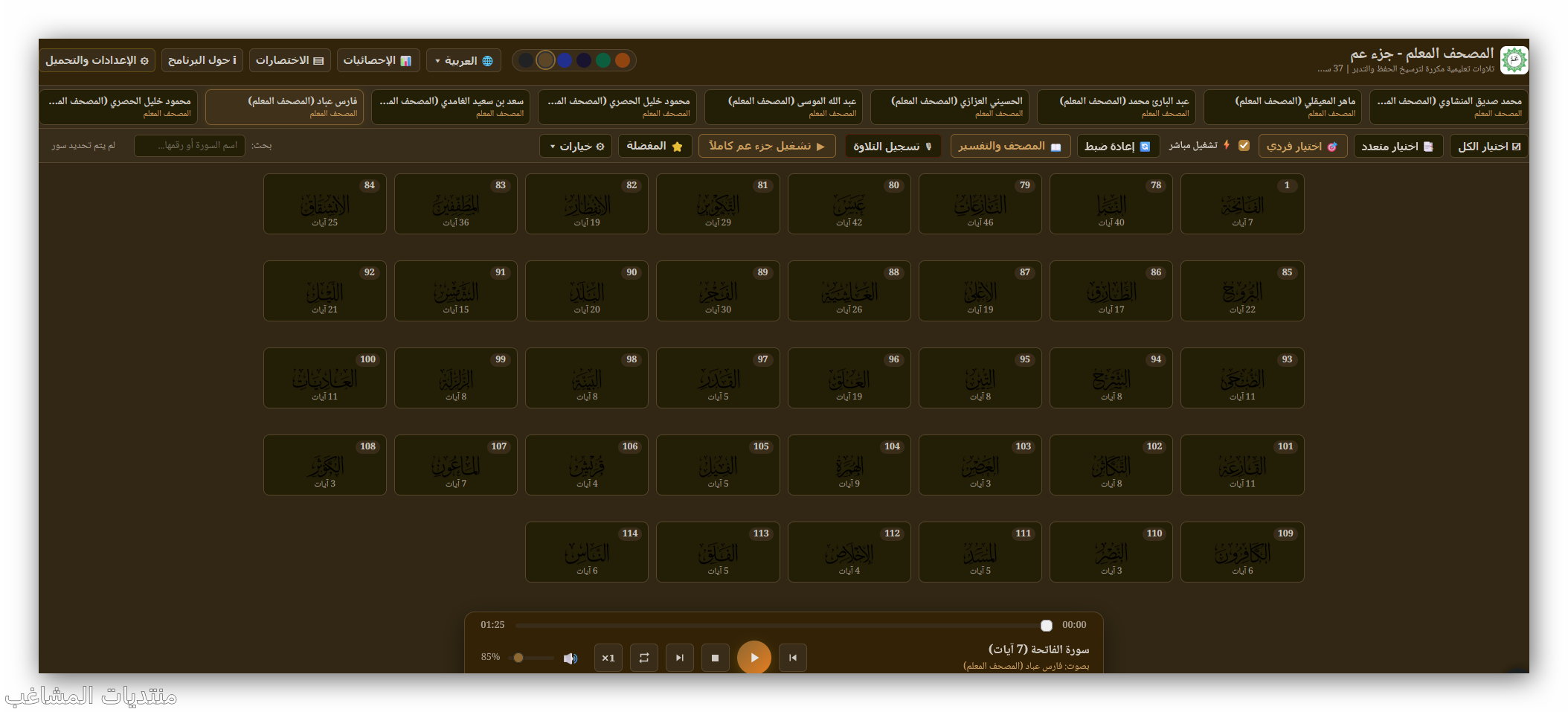The image size is (1568, 712).
Task: Play full Juz Amma with تشغيل جزء عم كاملاً
Action: click(x=767, y=146)
